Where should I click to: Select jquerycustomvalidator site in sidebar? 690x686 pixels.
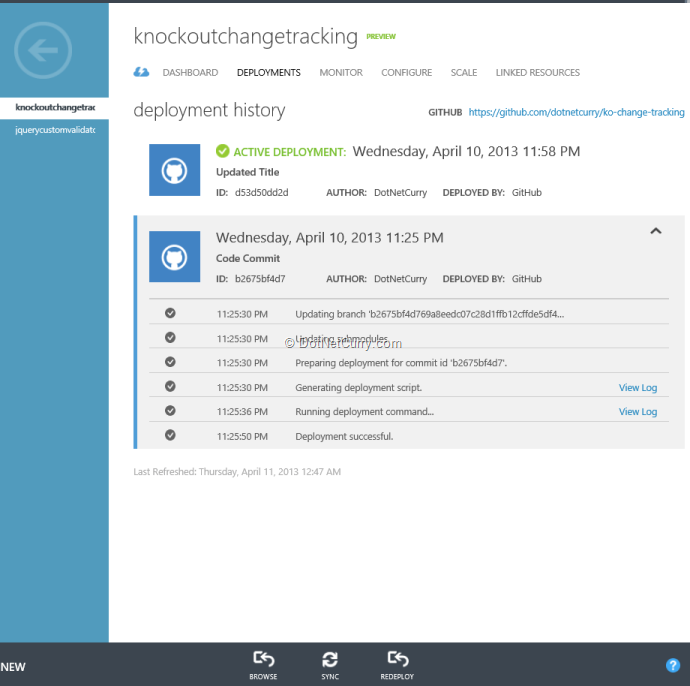tap(54, 130)
